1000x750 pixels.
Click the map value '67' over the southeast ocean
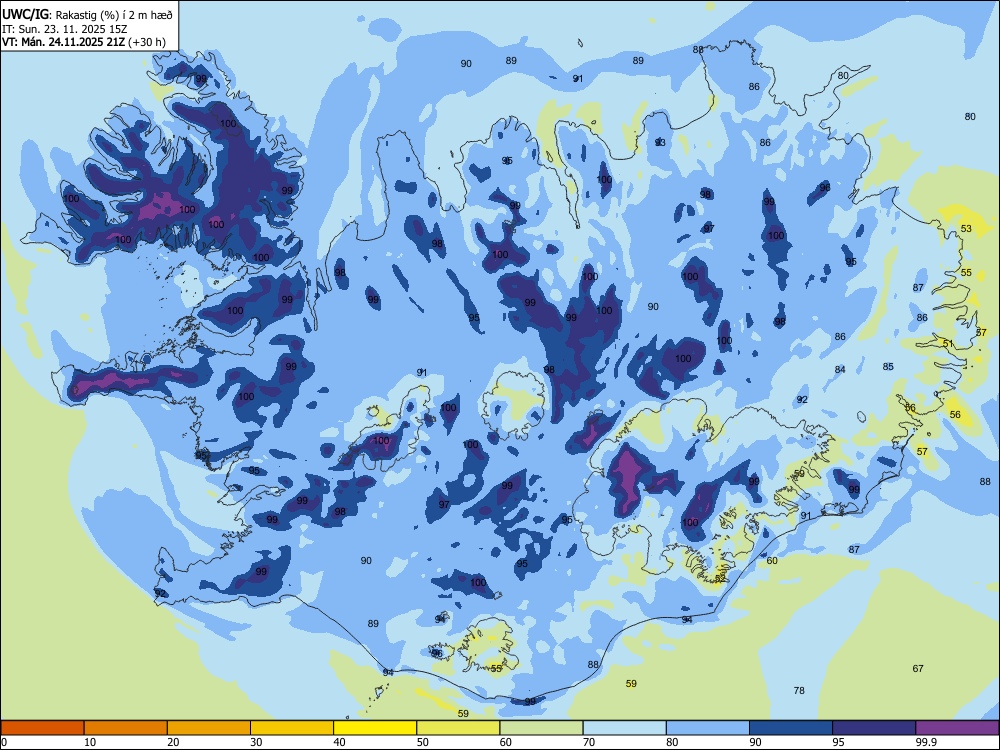918,668
